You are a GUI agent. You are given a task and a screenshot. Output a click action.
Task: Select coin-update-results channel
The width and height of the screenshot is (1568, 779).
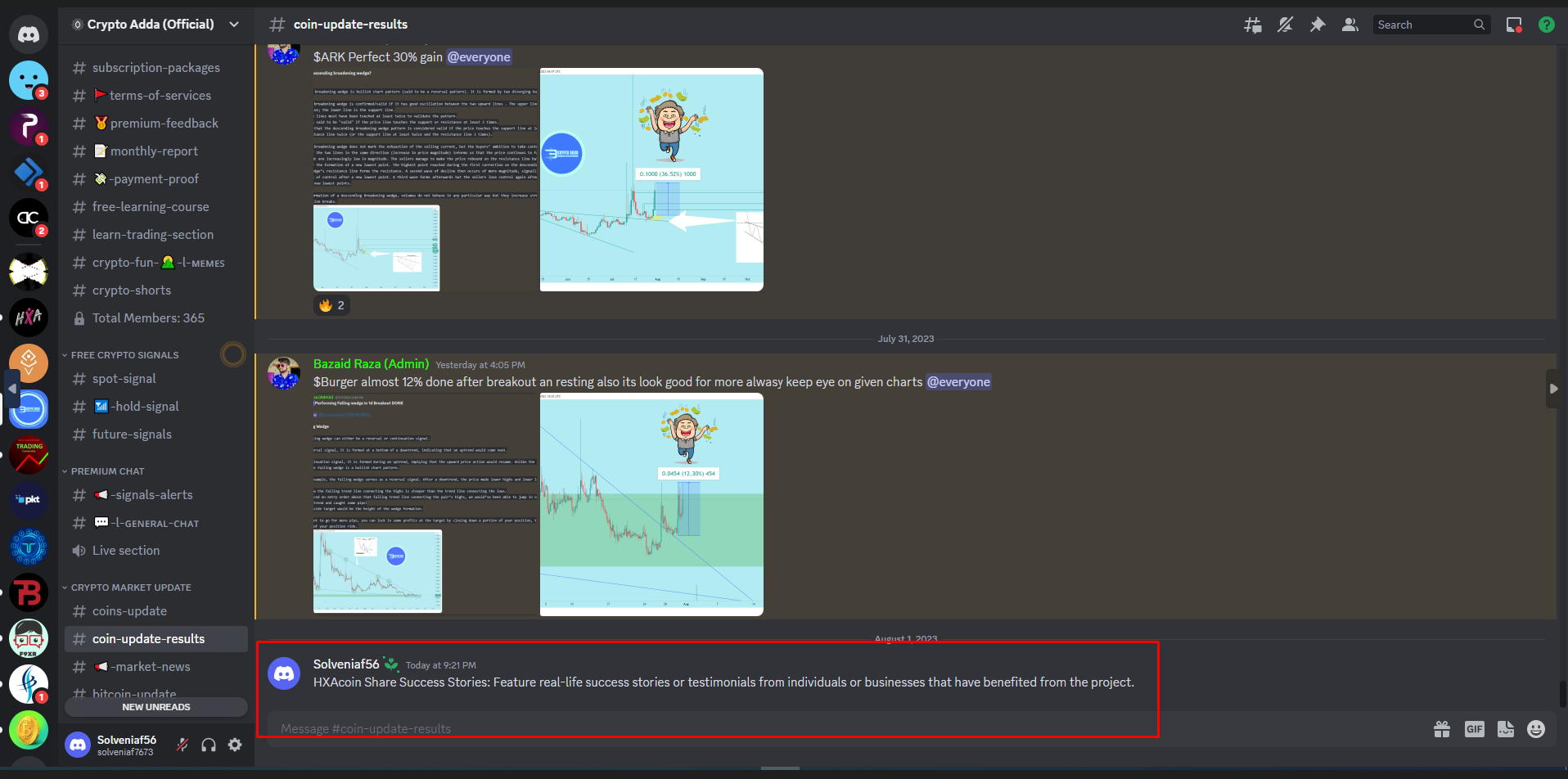[x=155, y=639]
